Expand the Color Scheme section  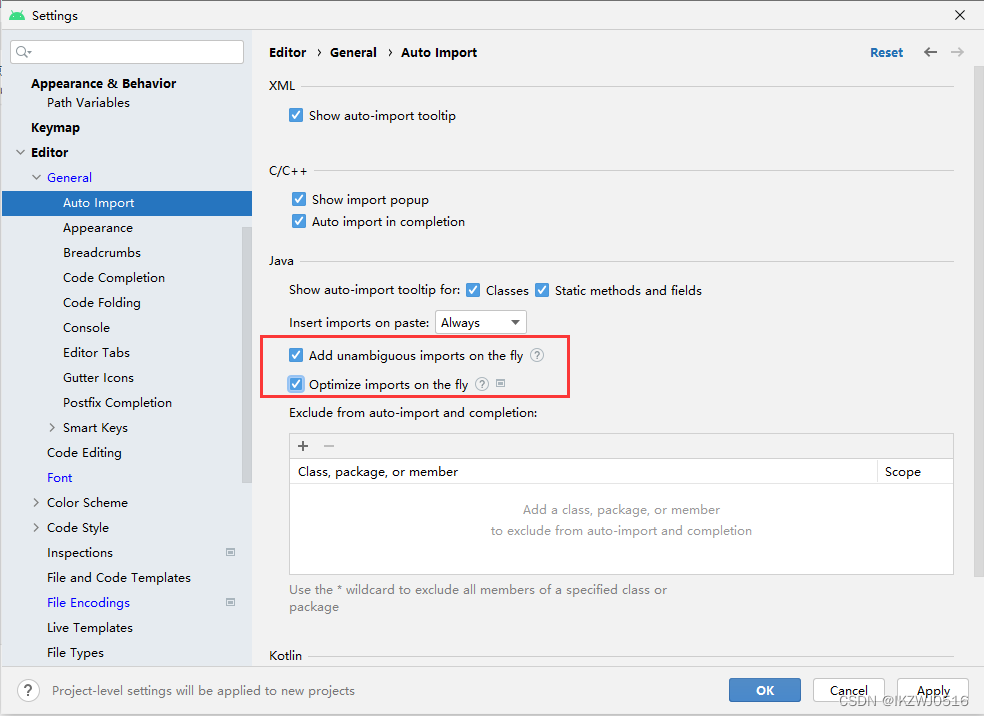coord(36,503)
